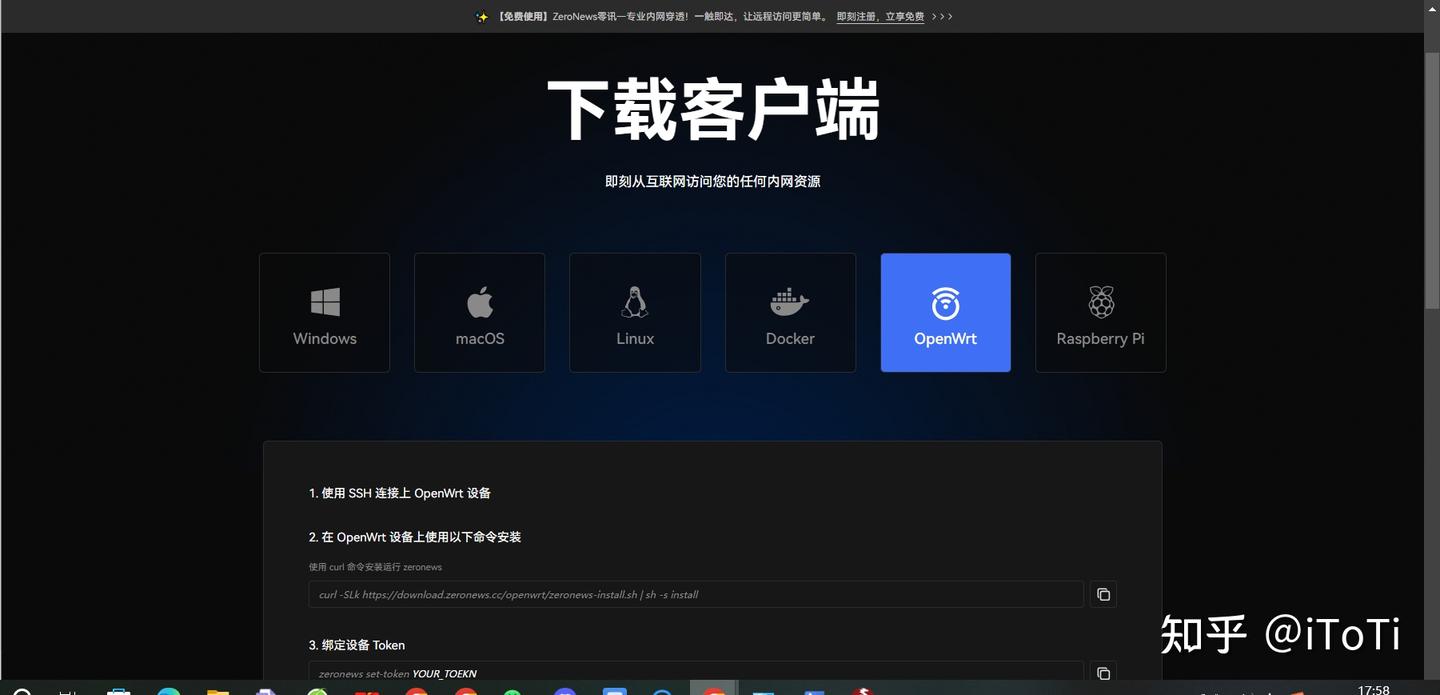The width and height of the screenshot is (1440, 695).
Task: Click the OpenWrt wireless signal icon
Action: tap(945, 301)
